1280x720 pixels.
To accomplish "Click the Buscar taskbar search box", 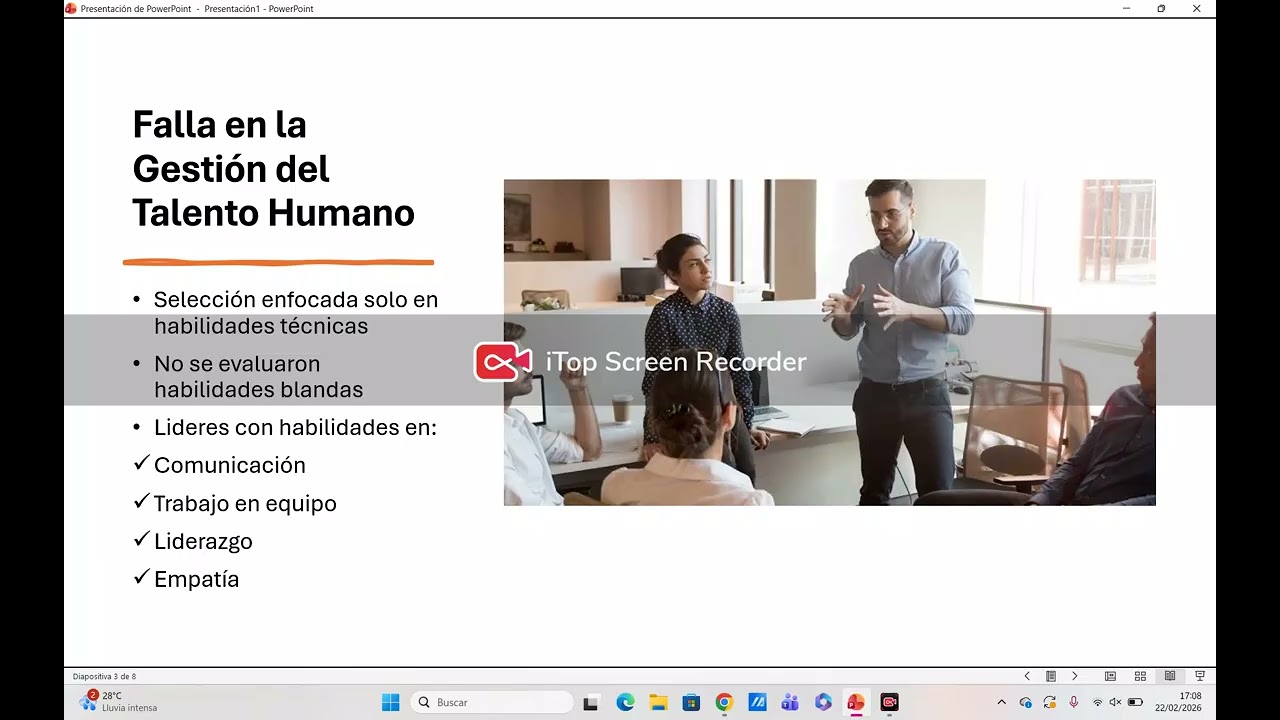I will point(492,702).
